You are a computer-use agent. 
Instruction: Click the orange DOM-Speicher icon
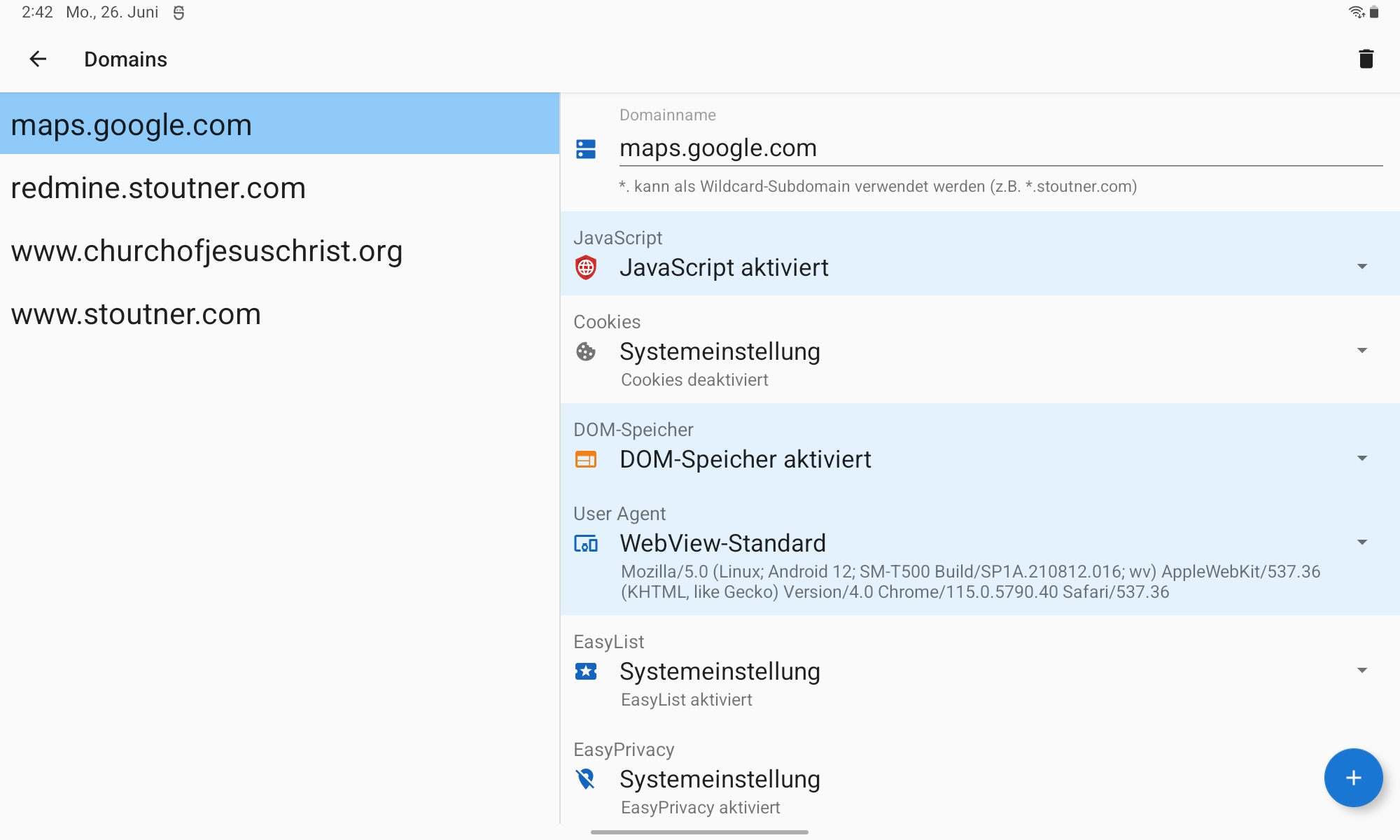click(586, 459)
